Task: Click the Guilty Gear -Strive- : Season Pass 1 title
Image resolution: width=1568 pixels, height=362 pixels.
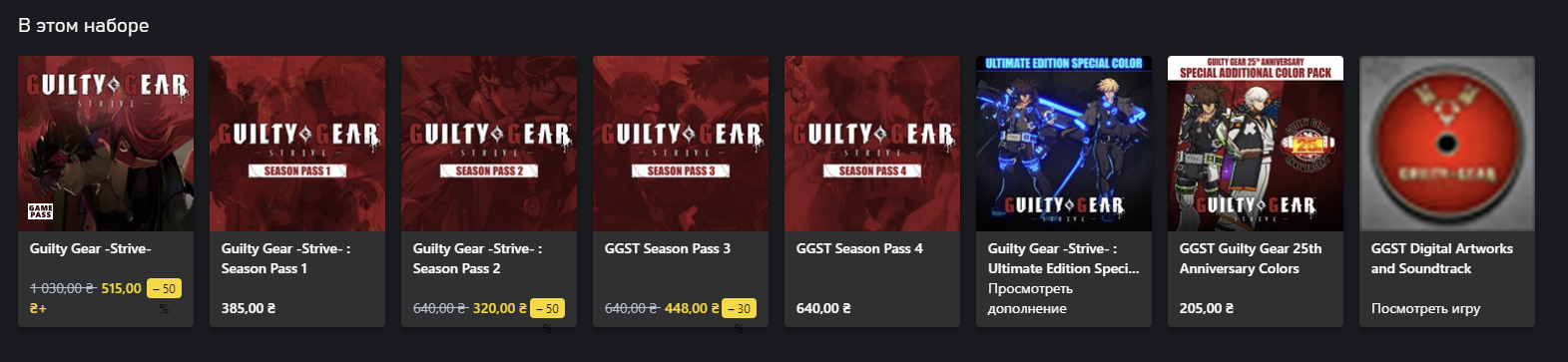Action: click(x=286, y=258)
